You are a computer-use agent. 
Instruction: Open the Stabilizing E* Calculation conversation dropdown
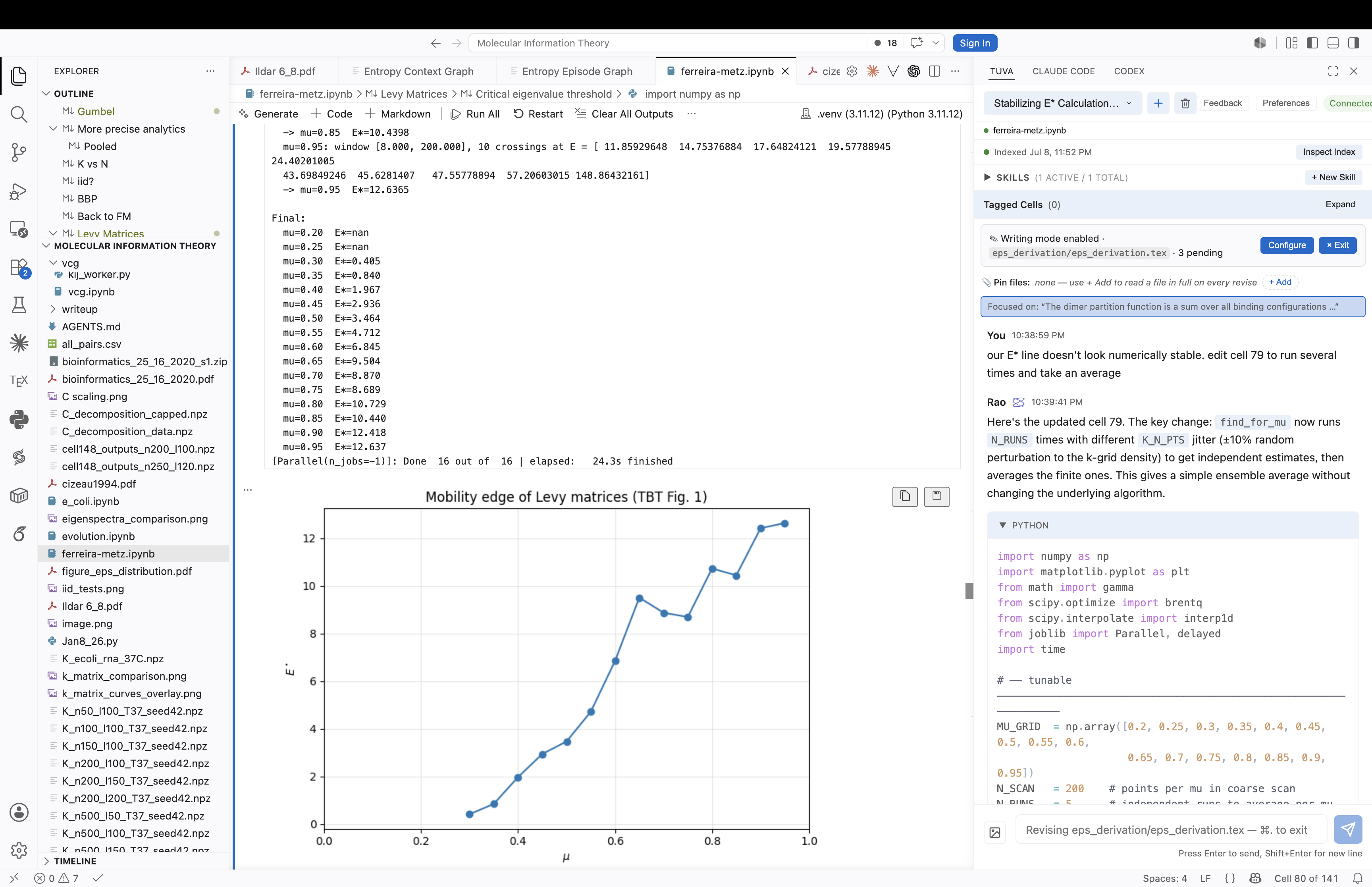tap(1062, 103)
